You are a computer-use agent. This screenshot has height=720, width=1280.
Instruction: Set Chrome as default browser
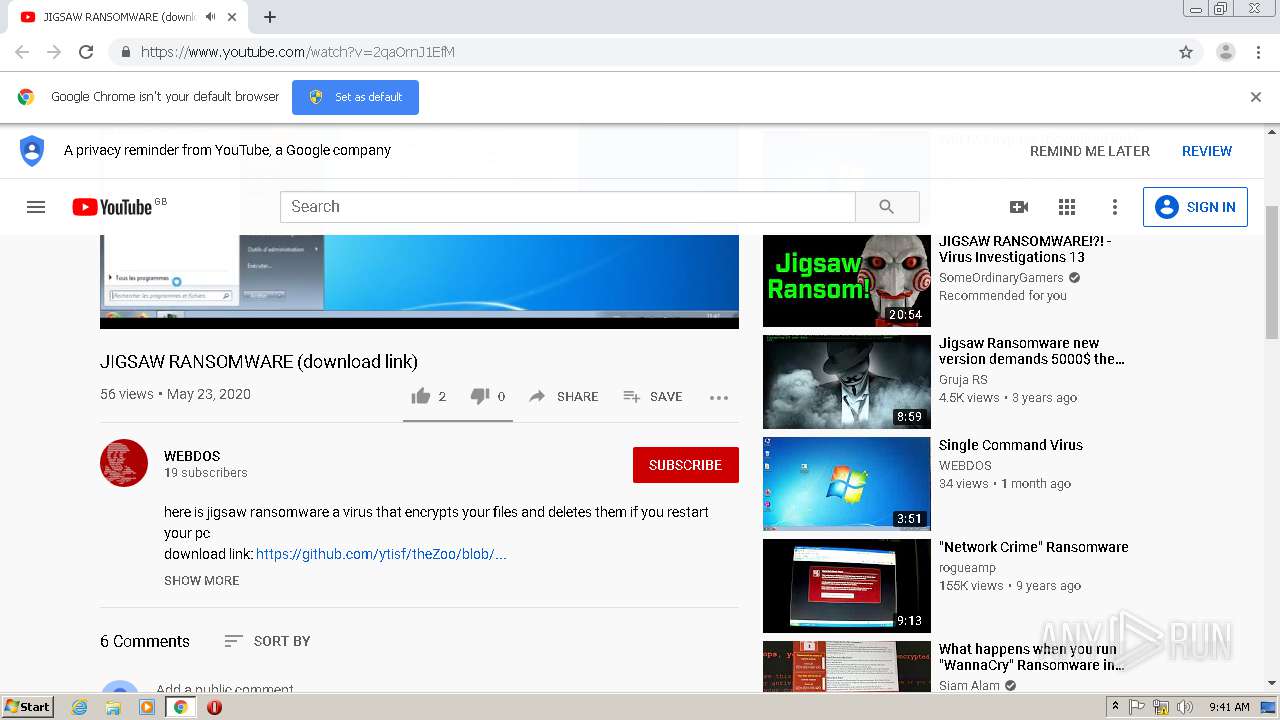(355, 97)
